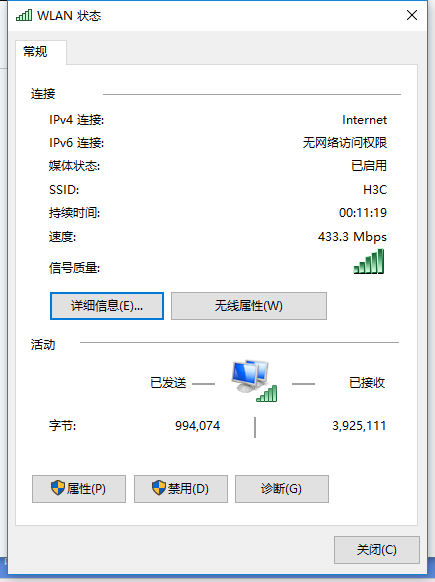435x582 pixels.
Task: Click the speed value 433.3 Mbps
Action: 352,237
